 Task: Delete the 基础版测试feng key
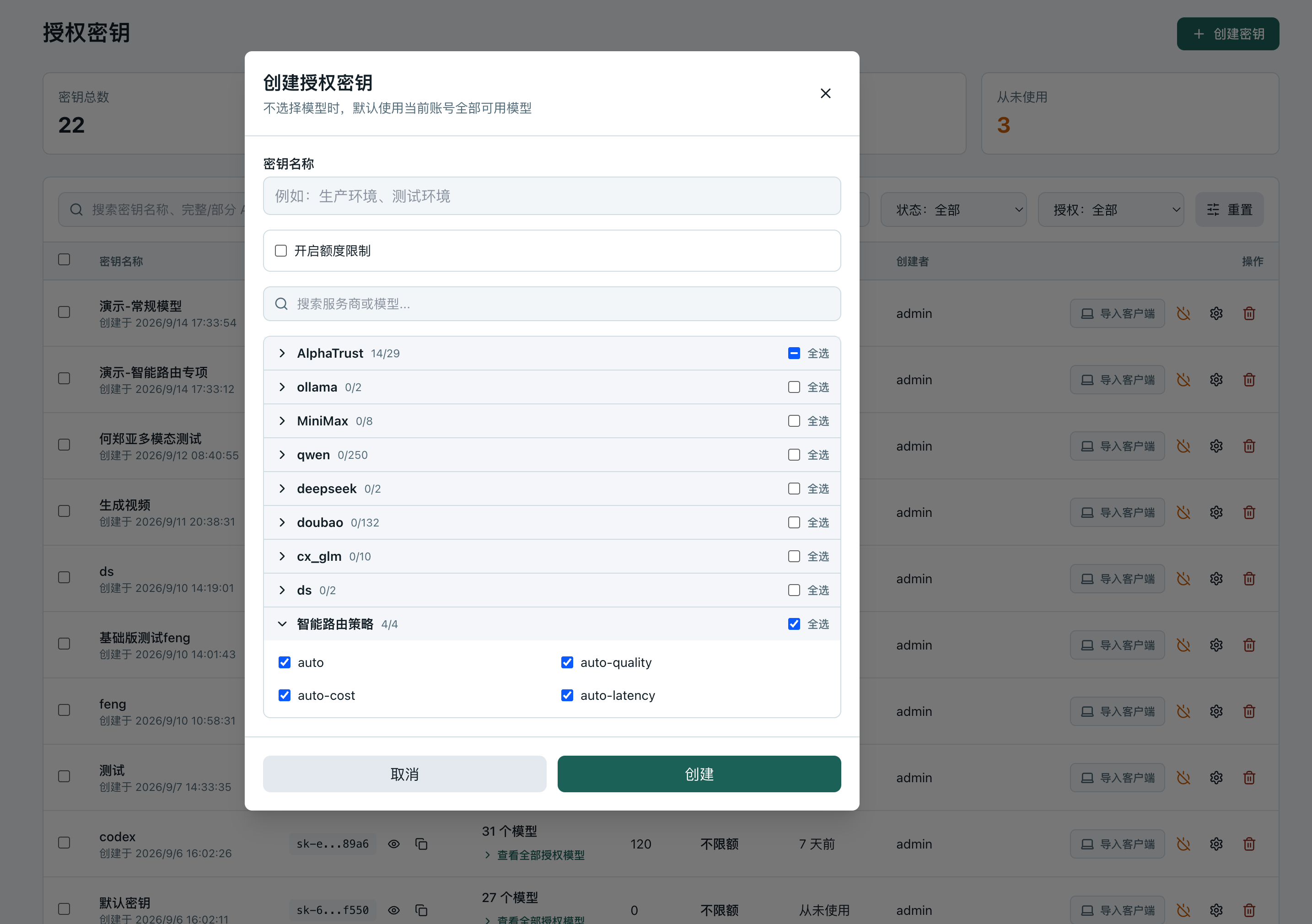1249,645
